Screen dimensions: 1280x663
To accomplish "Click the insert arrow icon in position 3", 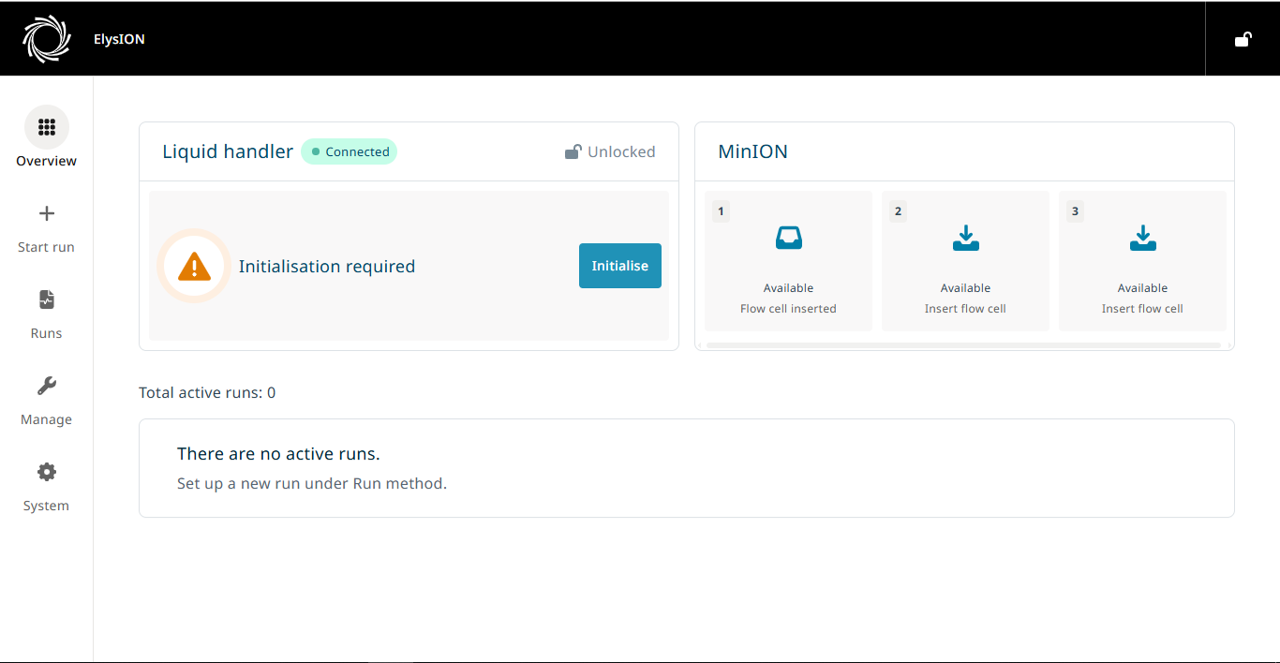I will [1142, 238].
